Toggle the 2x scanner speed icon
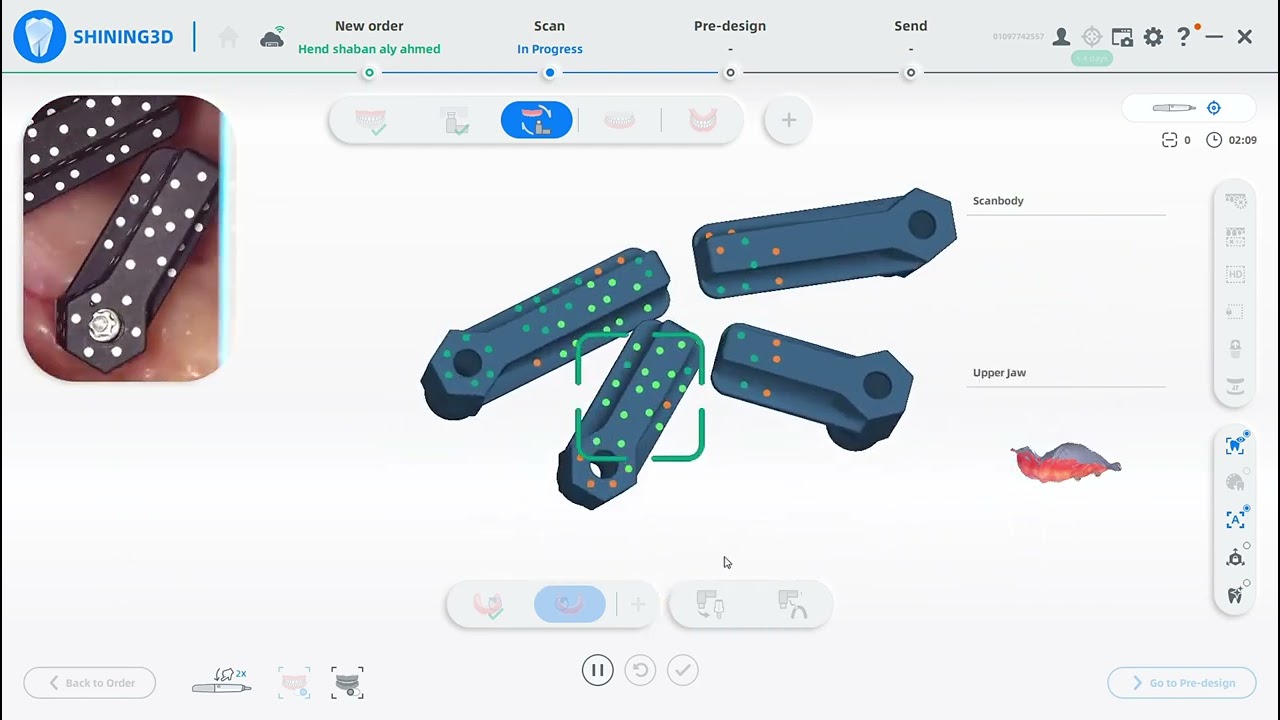This screenshot has height=720, width=1280. point(221,682)
